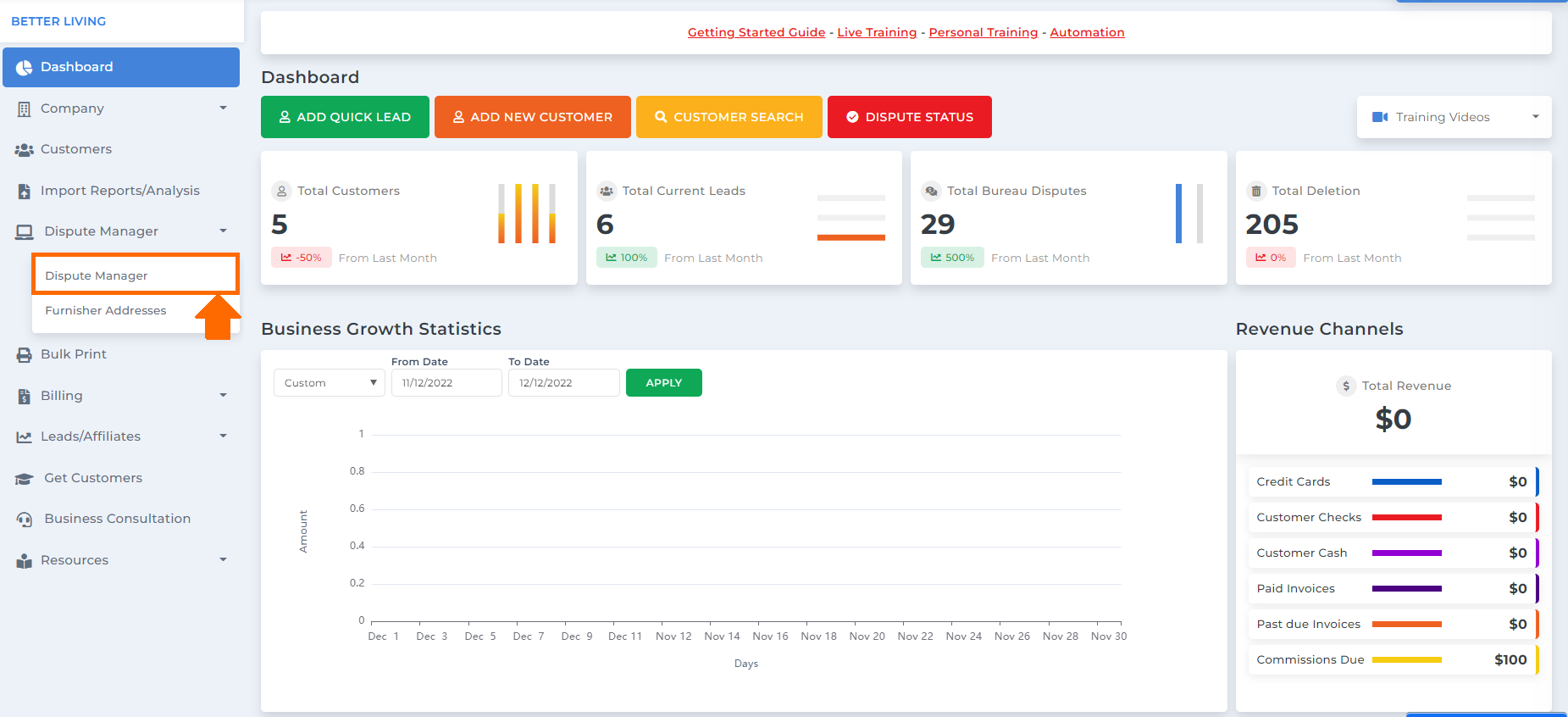Screen dimensions: 1568x717
Task: Click the Total Customers person icon
Action: (x=281, y=192)
